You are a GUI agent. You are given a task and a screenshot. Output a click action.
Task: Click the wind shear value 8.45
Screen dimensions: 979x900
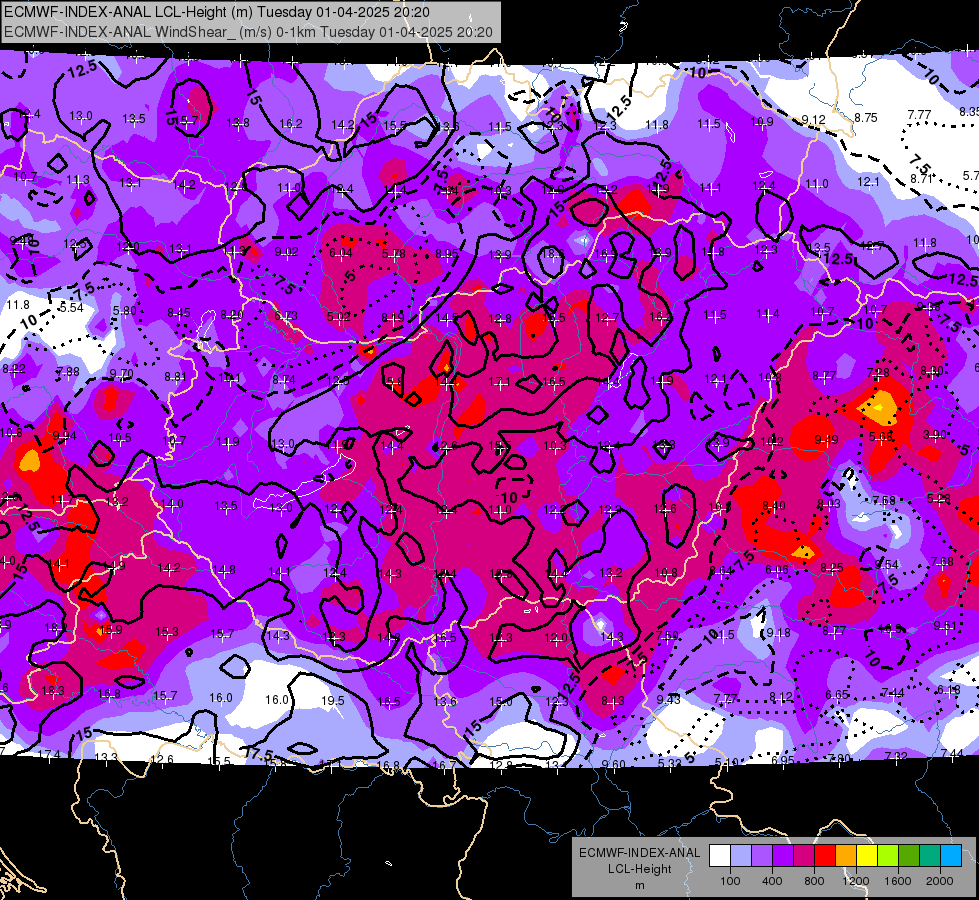179,312
